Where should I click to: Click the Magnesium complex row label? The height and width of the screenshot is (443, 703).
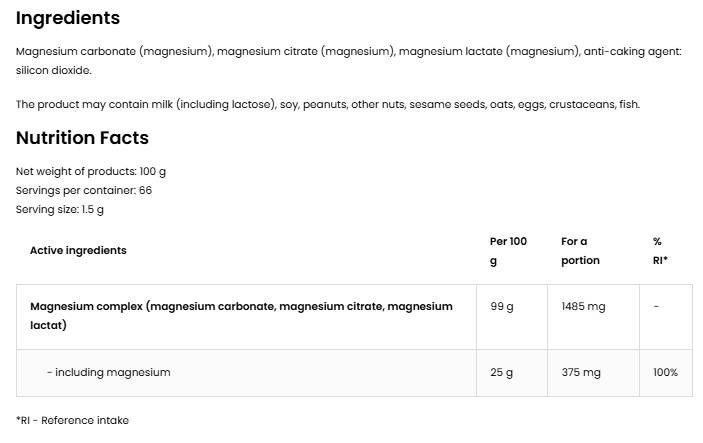pos(241,316)
